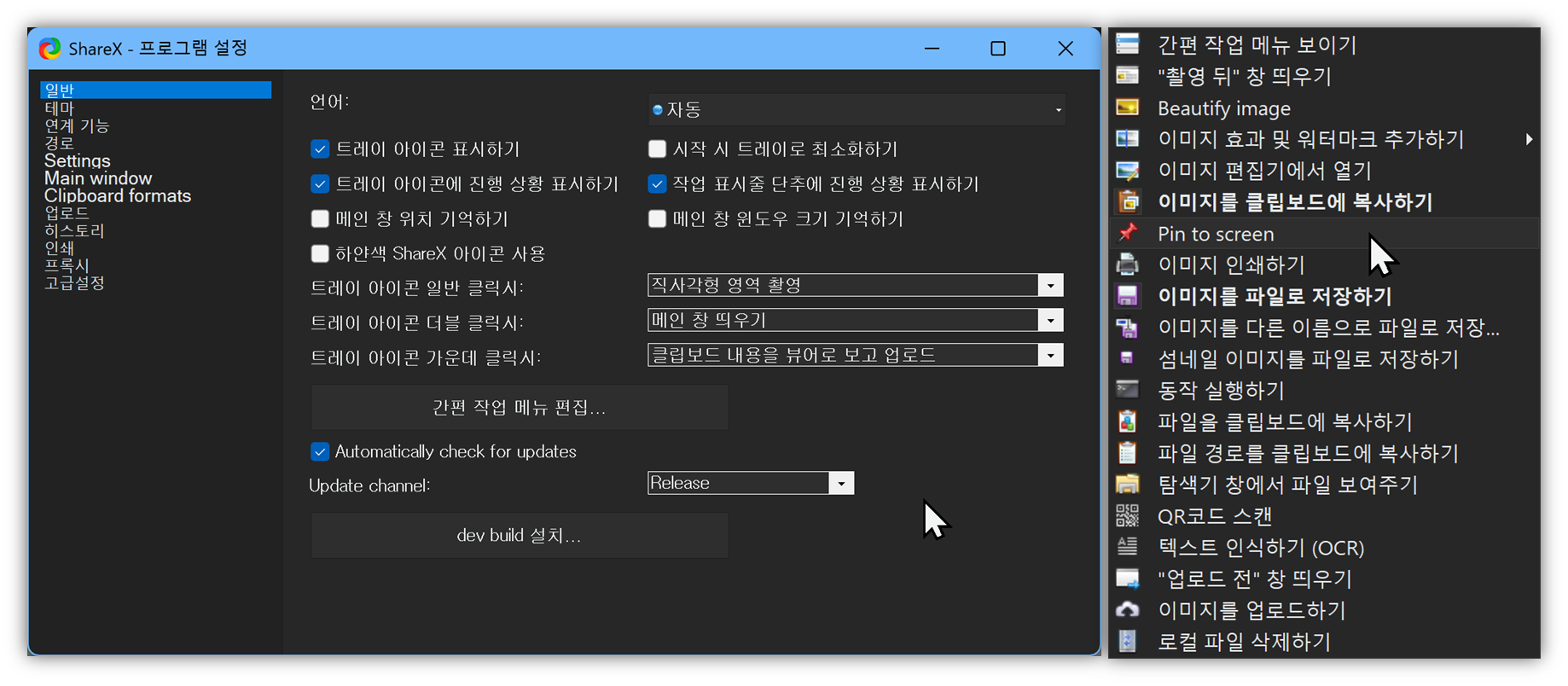Screen dimensions: 1568x686
Task: Click the folder icon beside 탐색기 창에서 파일 보여주기
Action: pyautogui.click(x=1128, y=484)
